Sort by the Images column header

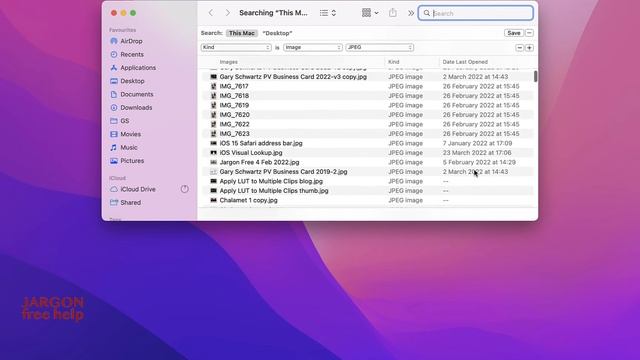click(229, 62)
